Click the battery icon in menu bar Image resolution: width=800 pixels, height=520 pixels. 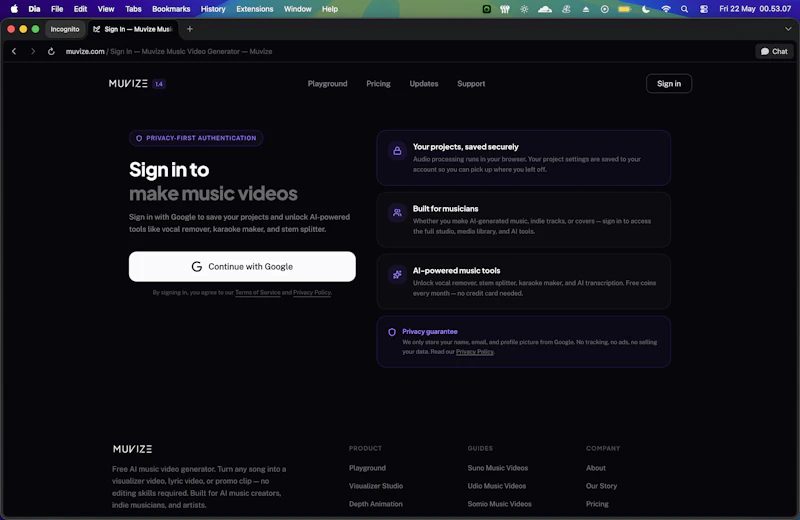pos(624,9)
